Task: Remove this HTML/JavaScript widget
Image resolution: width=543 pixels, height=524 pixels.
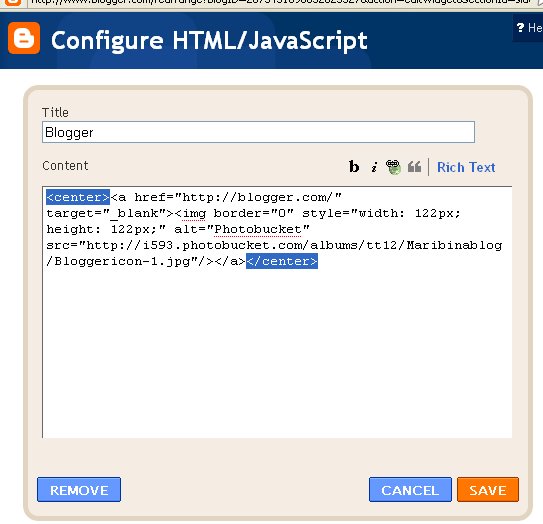Action: (79, 489)
